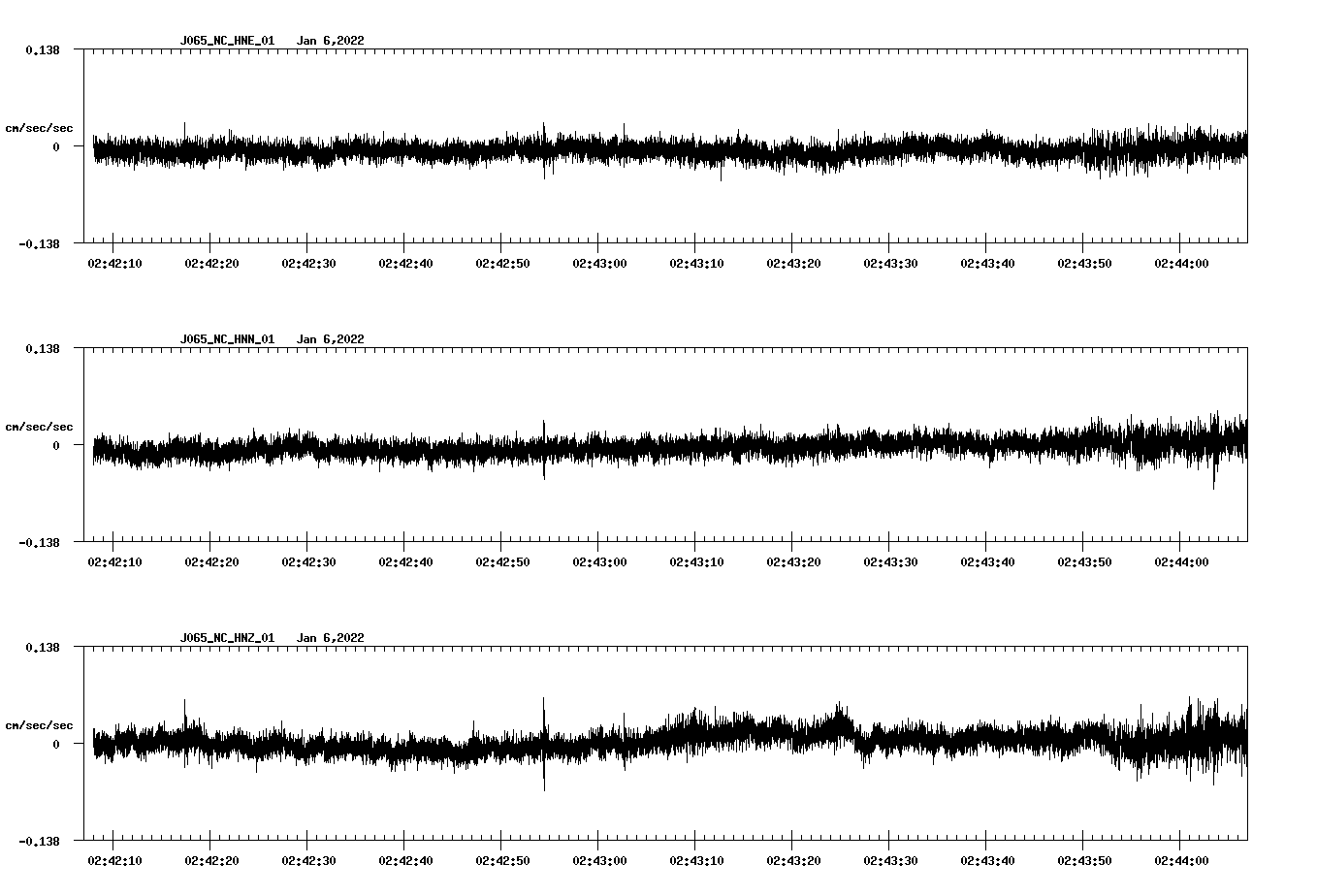Click the 02:42:20 time label under HNZ plot
The width and height of the screenshot is (1317, 896).
coord(211,861)
